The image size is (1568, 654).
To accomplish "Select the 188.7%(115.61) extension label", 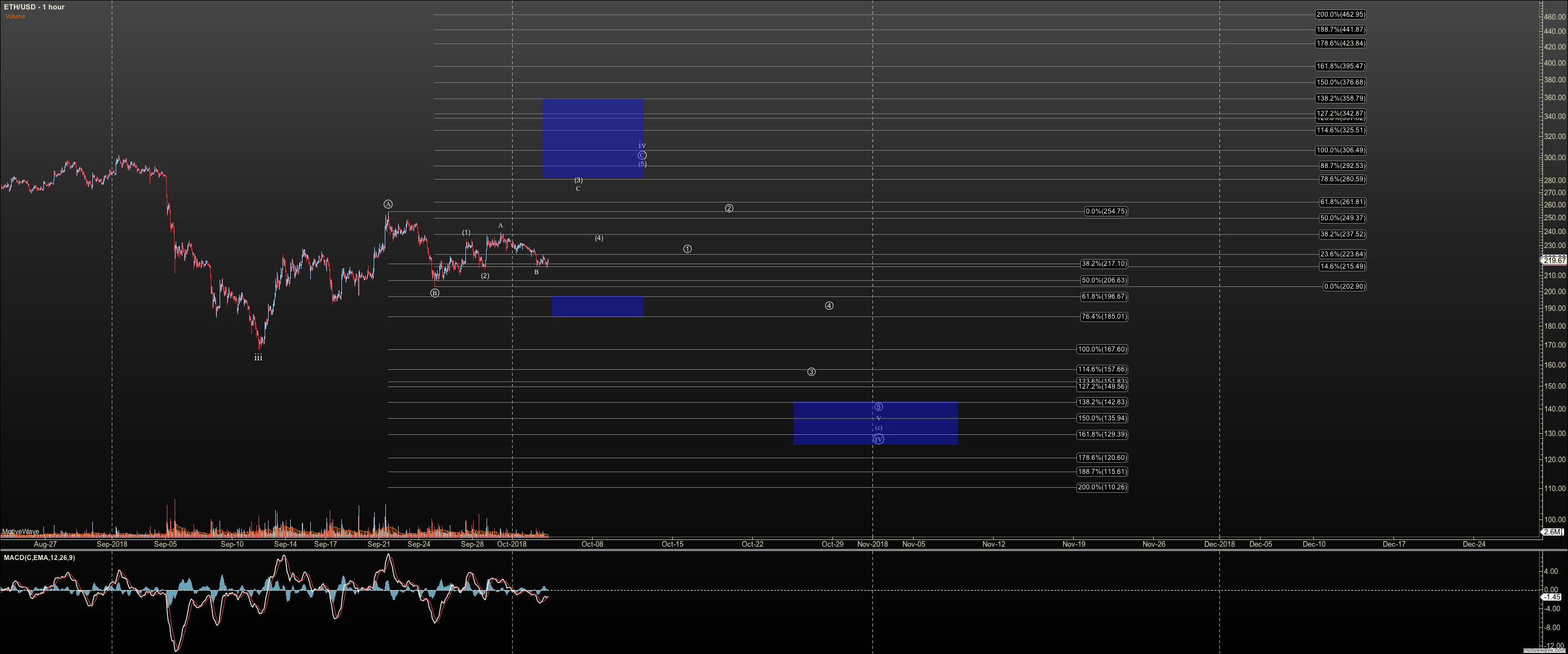I will pos(1101,472).
